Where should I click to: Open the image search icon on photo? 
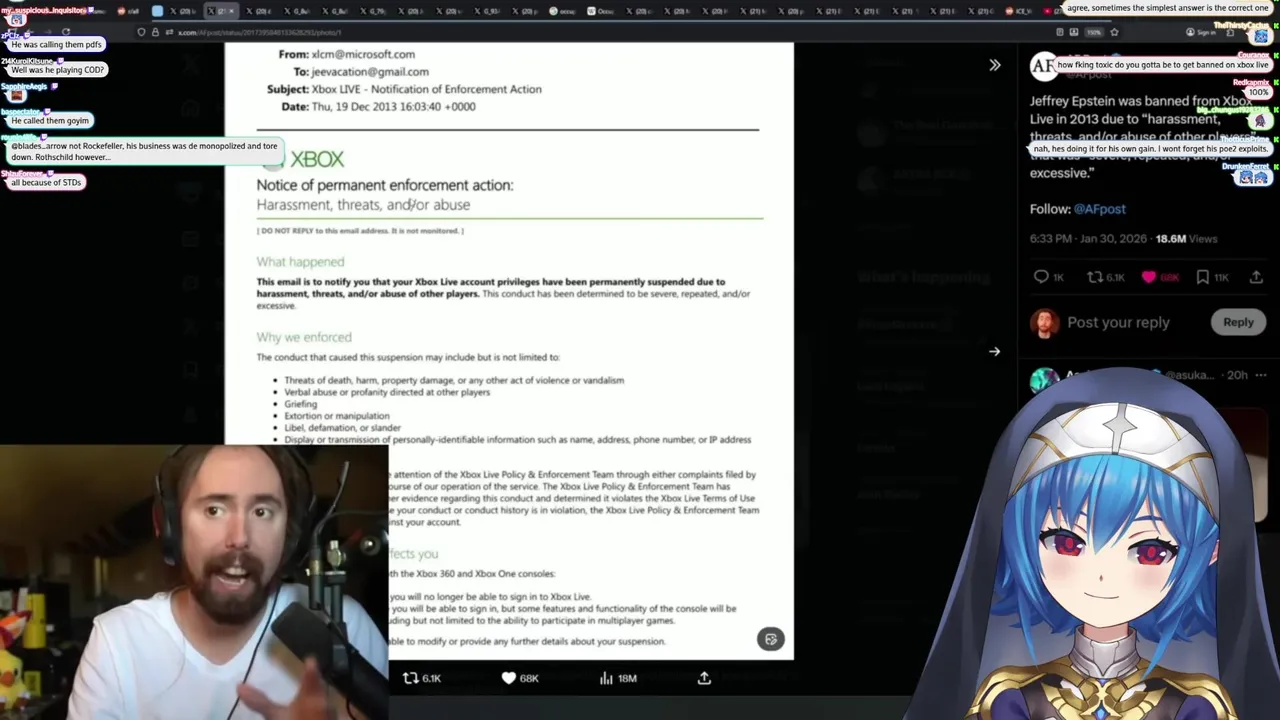click(x=770, y=639)
